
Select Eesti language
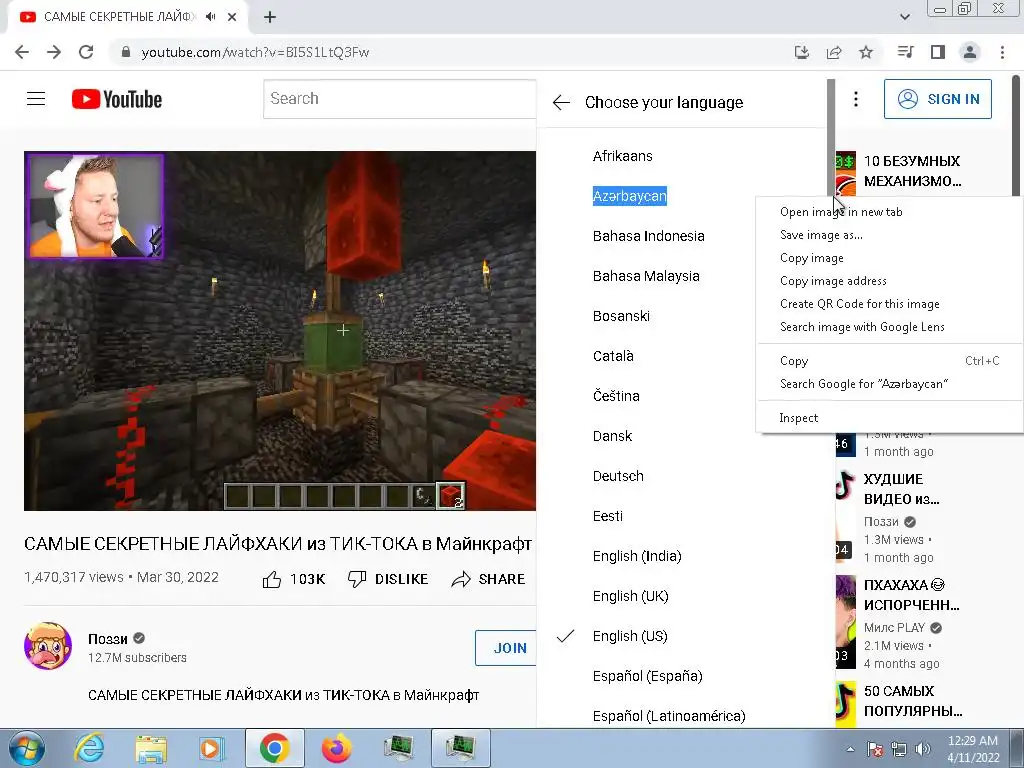point(607,516)
